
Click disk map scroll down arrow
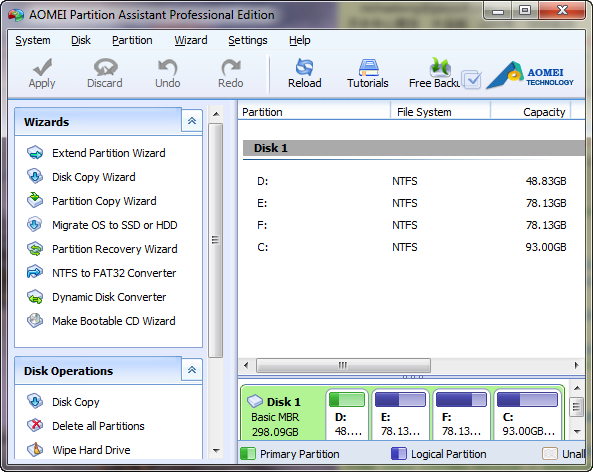pos(577,432)
